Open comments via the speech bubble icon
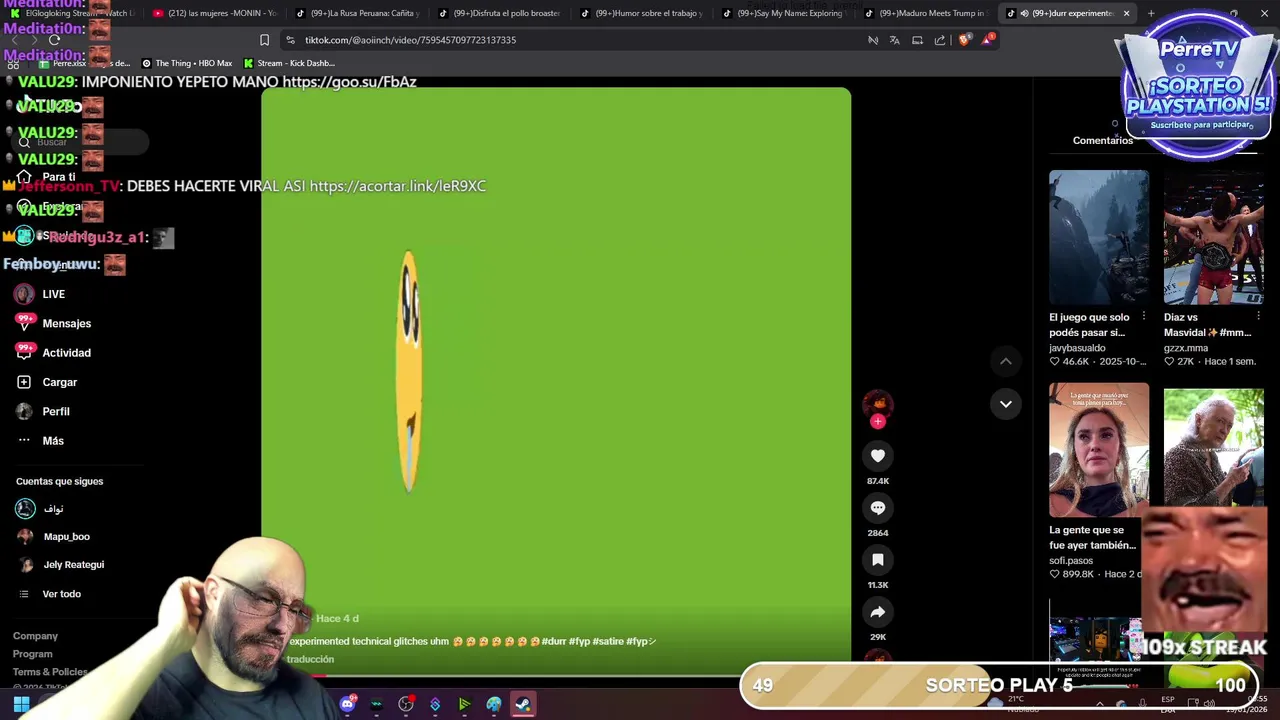Screen dimensions: 1280x720 (x=878, y=508)
